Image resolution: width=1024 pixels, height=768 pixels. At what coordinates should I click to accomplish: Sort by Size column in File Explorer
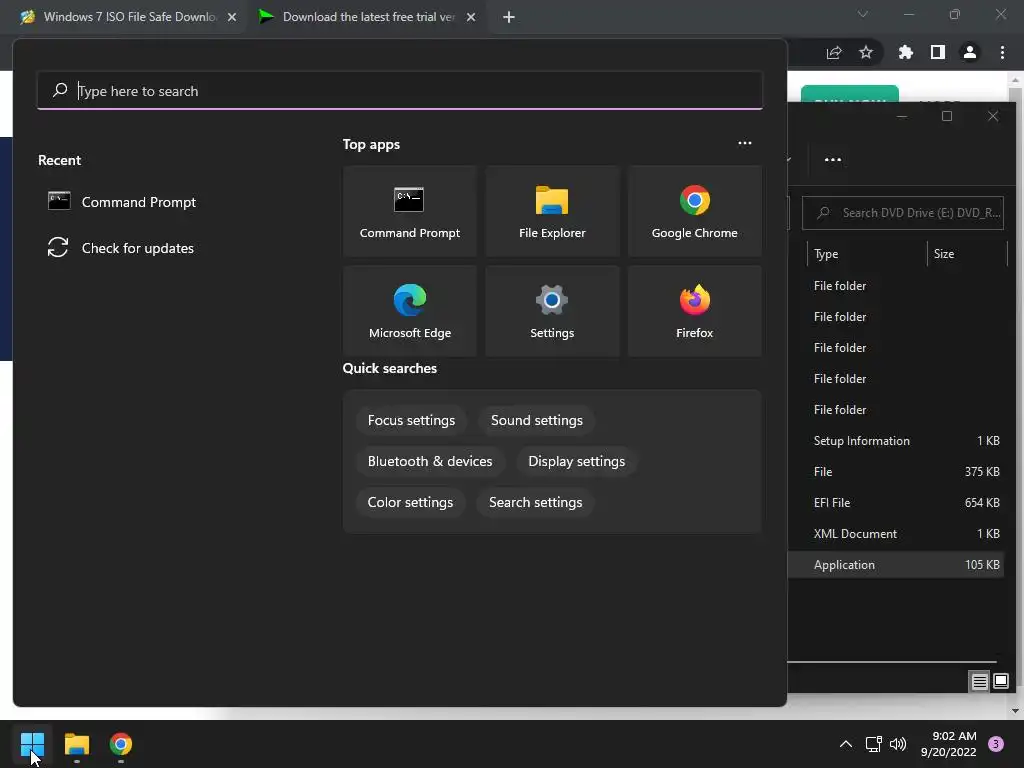(967, 254)
